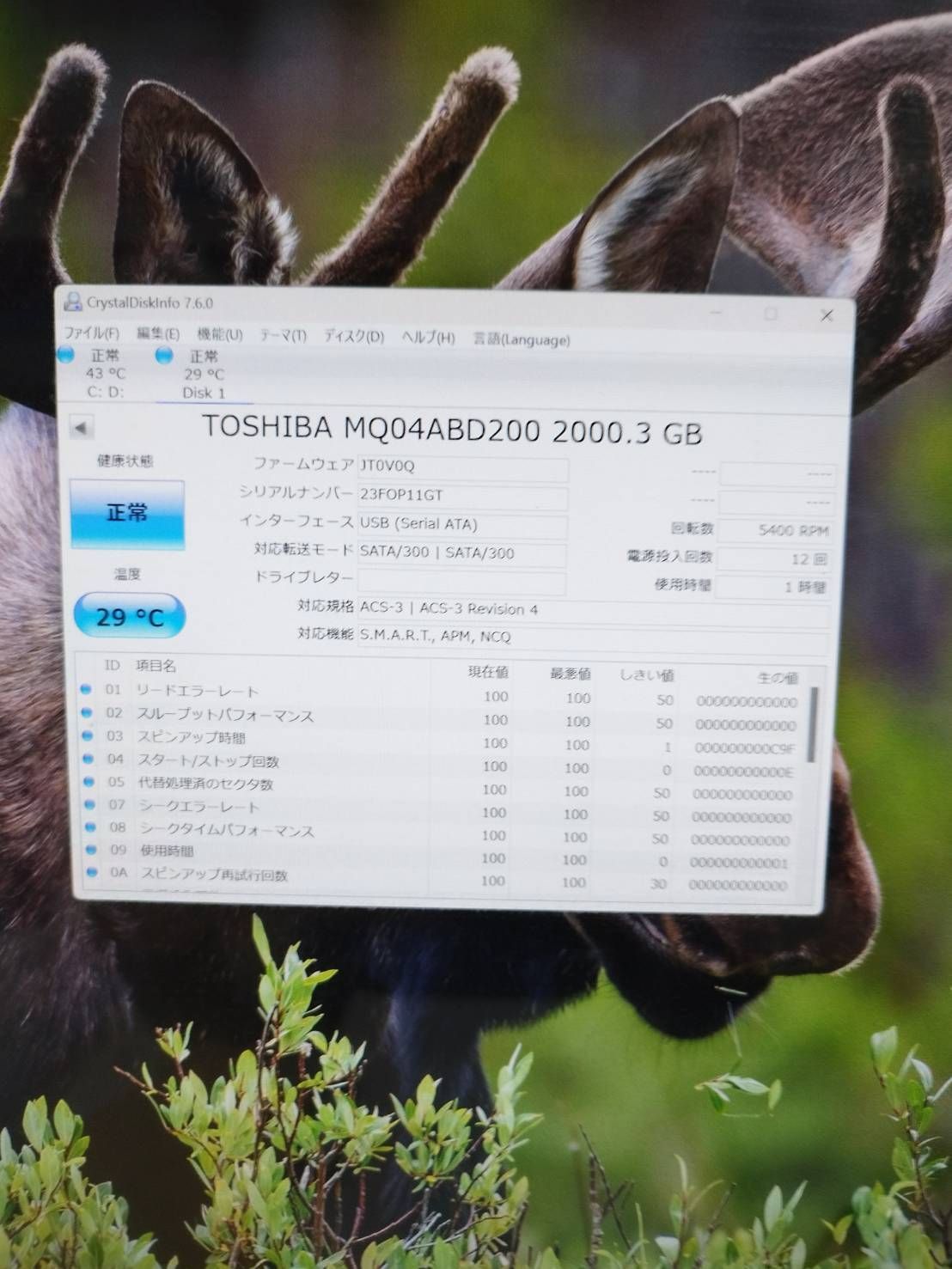Select the 使用時間 attribute row
Screen dimensions: 952x1269
(x=442, y=856)
